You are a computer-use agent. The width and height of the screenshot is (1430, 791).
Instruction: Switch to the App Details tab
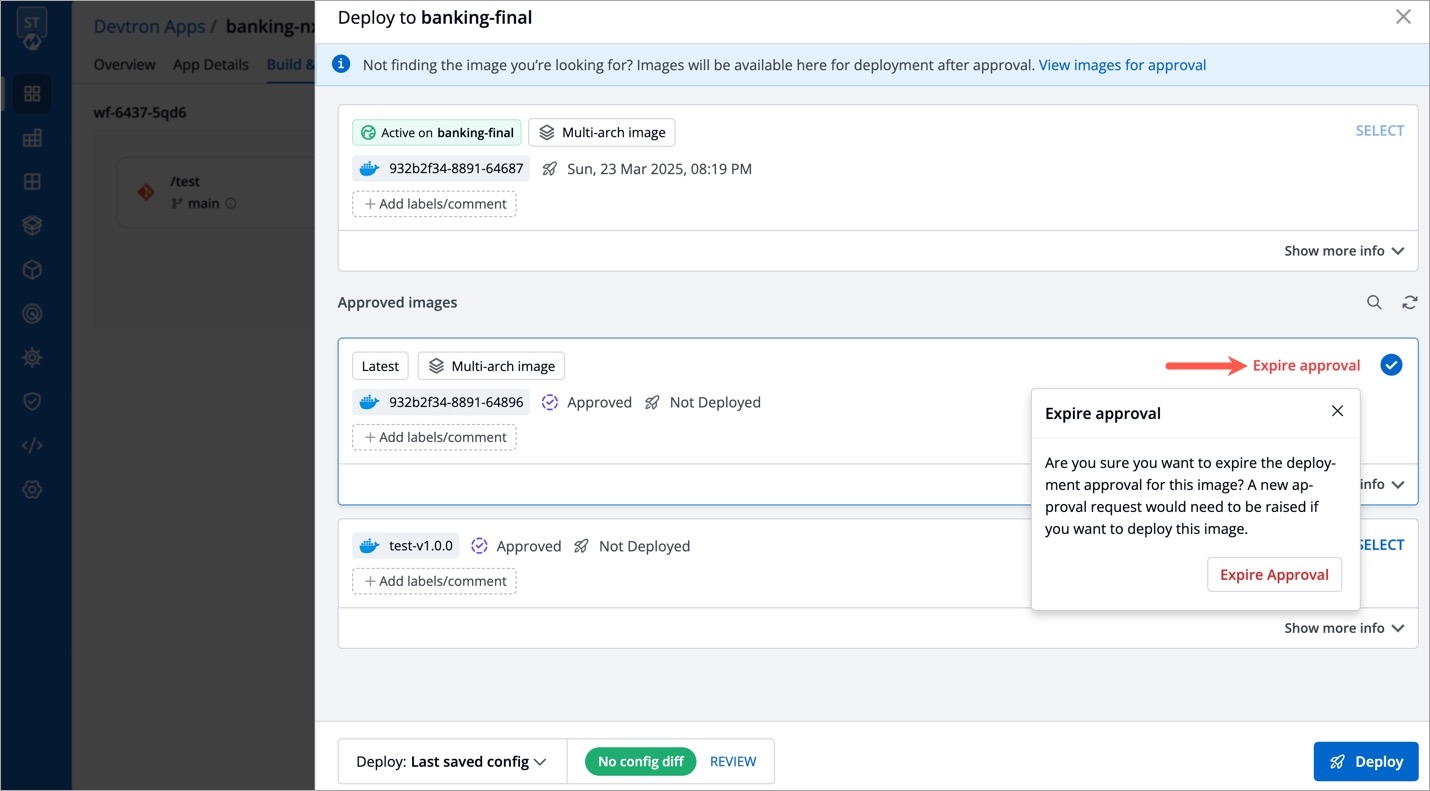pyautogui.click(x=210, y=65)
